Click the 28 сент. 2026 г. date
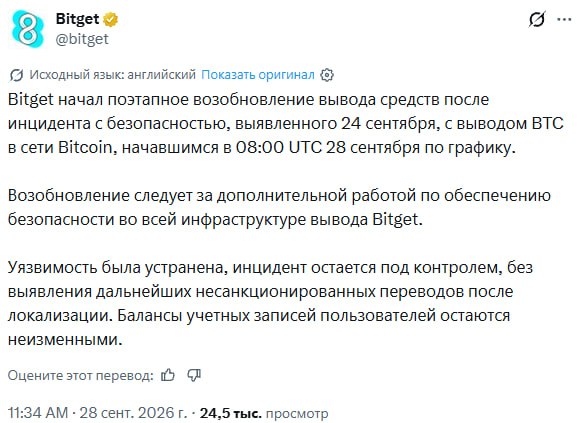The height and width of the screenshot is (423, 587). coord(133,413)
